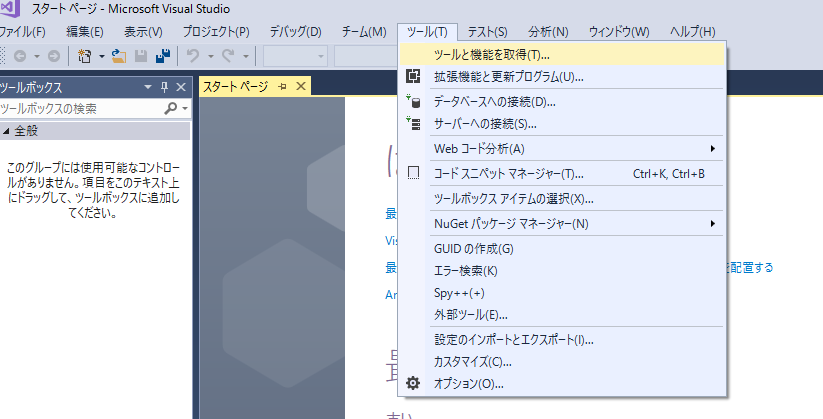
Task: Open the Toolbox window position dropdown arrow
Action: pyautogui.click(x=147, y=87)
